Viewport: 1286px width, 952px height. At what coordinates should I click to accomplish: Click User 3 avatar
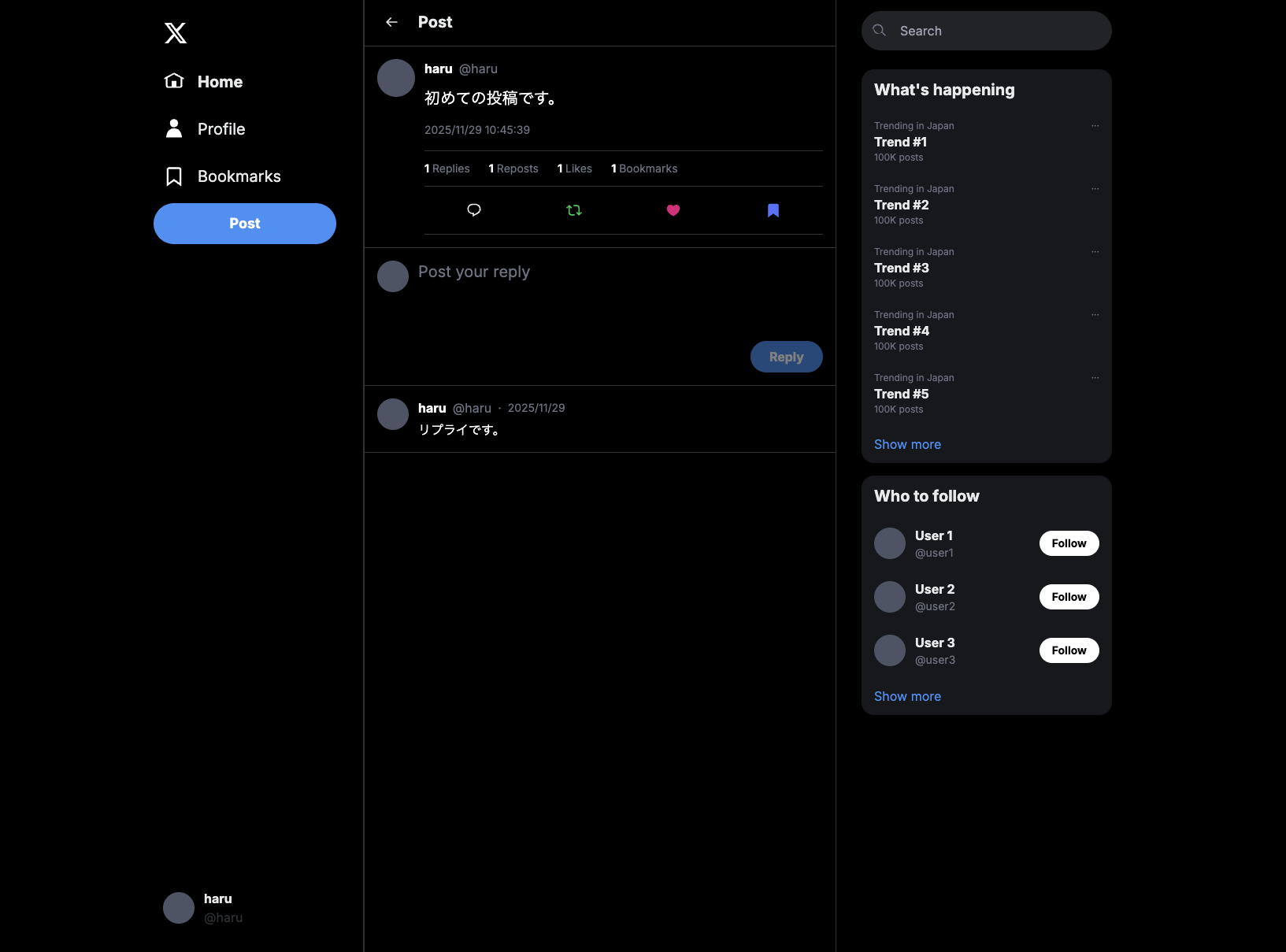pyautogui.click(x=890, y=650)
